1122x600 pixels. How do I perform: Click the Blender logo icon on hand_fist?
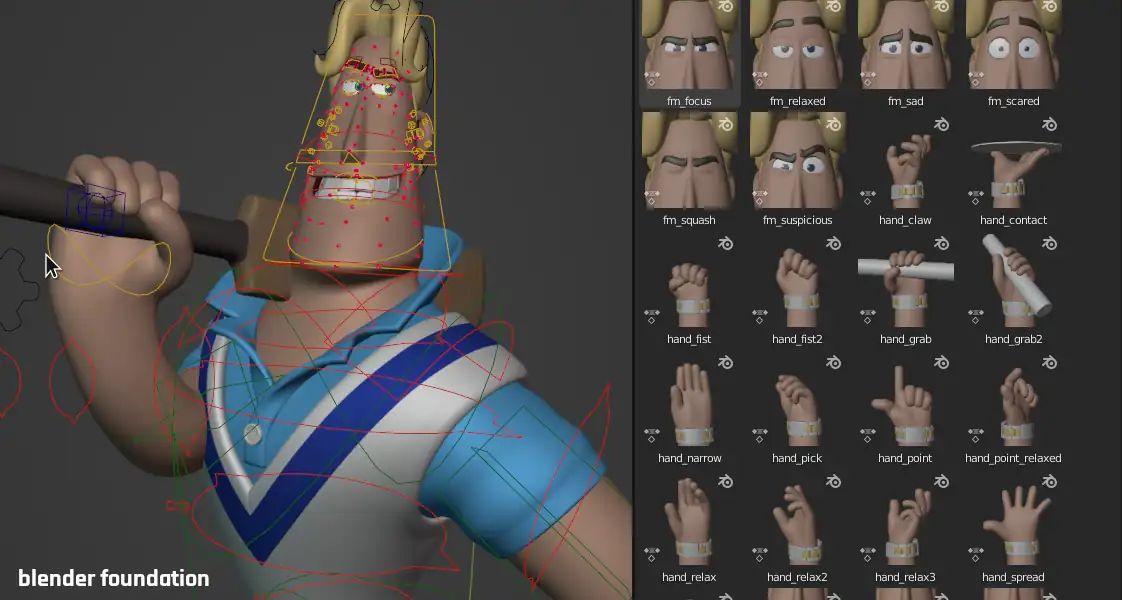coord(726,244)
